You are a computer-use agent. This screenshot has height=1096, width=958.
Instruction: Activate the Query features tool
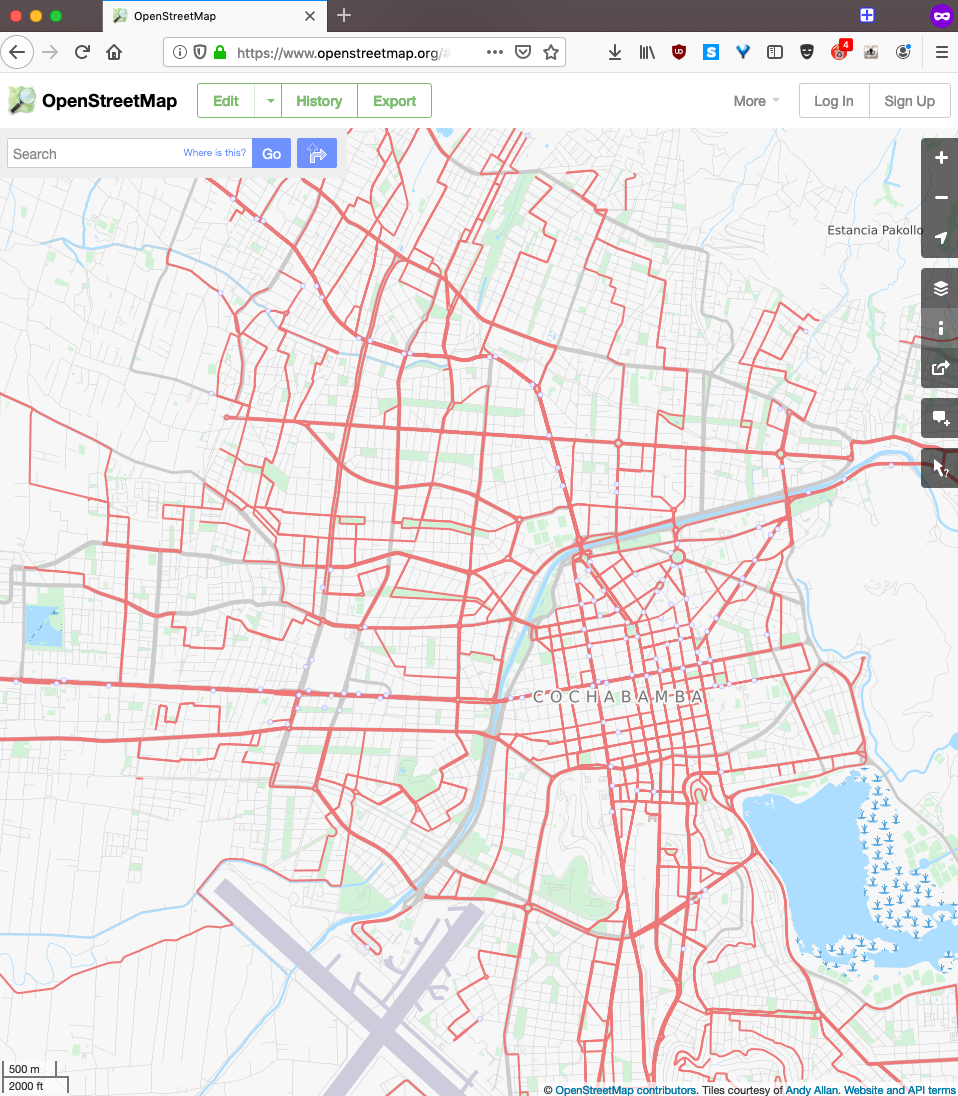point(941,468)
